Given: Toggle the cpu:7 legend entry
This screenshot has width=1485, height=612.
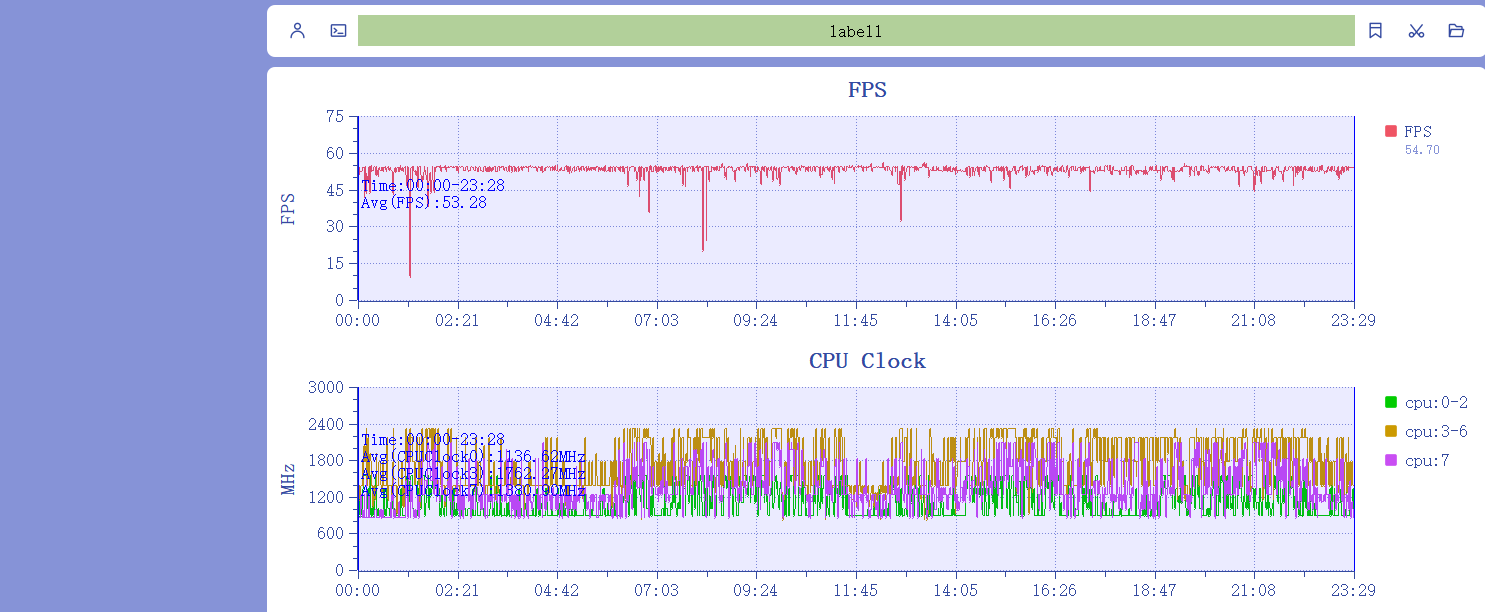Looking at the screenshot, I should pyautogui.click(x=1426, y=461).
